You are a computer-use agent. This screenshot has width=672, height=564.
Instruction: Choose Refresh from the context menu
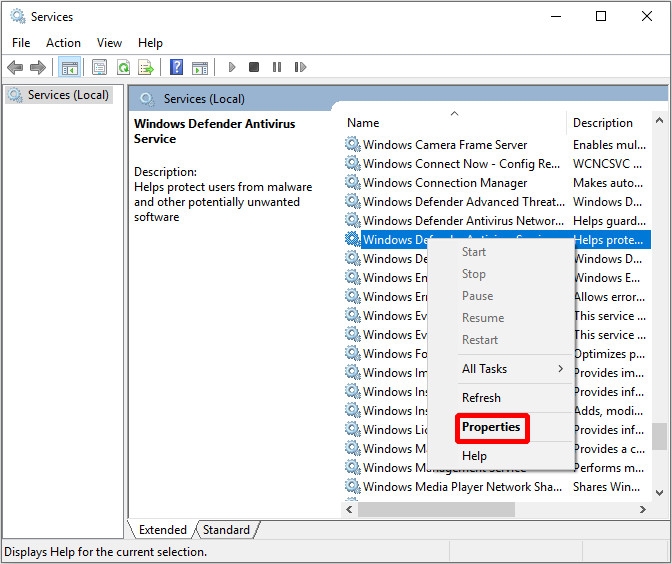point(481,398)
